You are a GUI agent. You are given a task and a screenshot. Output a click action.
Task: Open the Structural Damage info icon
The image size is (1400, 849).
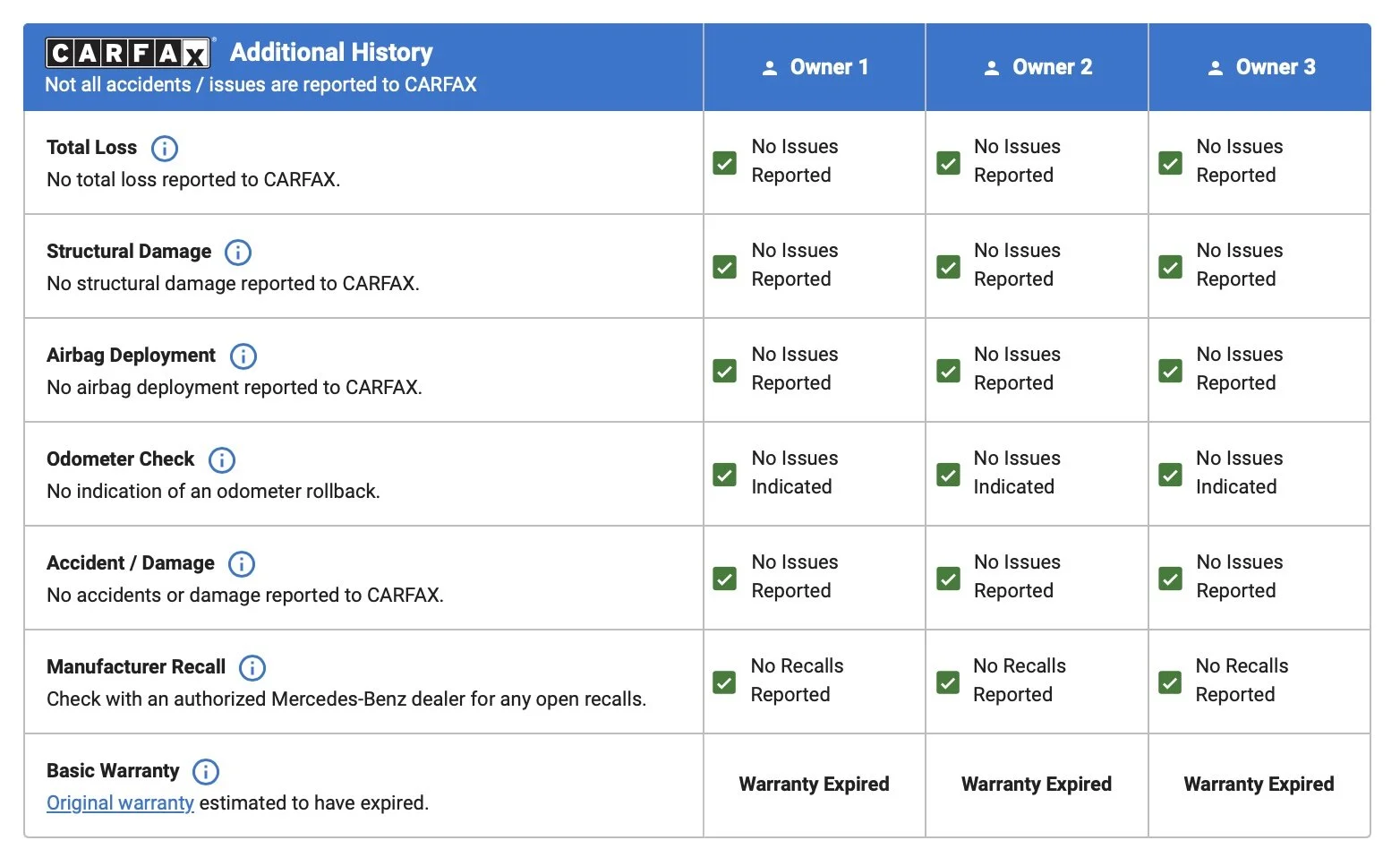coord(238,252)
